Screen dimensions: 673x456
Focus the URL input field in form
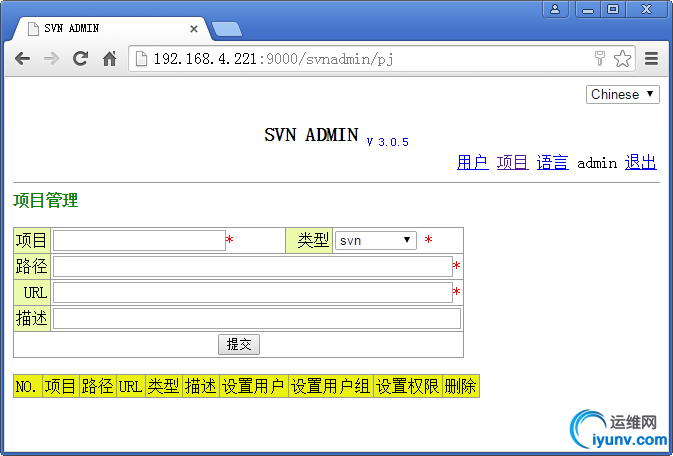pyautogui.click(x=253, y=292)
